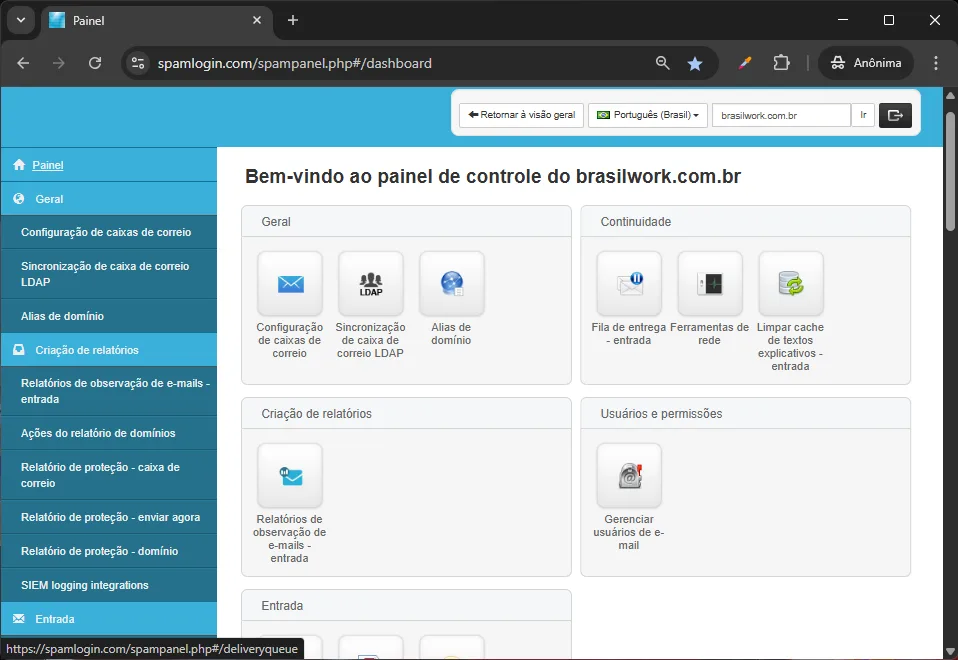Open the Ferramentas de rede icon

pyautogui.click(x=710, y=284)
